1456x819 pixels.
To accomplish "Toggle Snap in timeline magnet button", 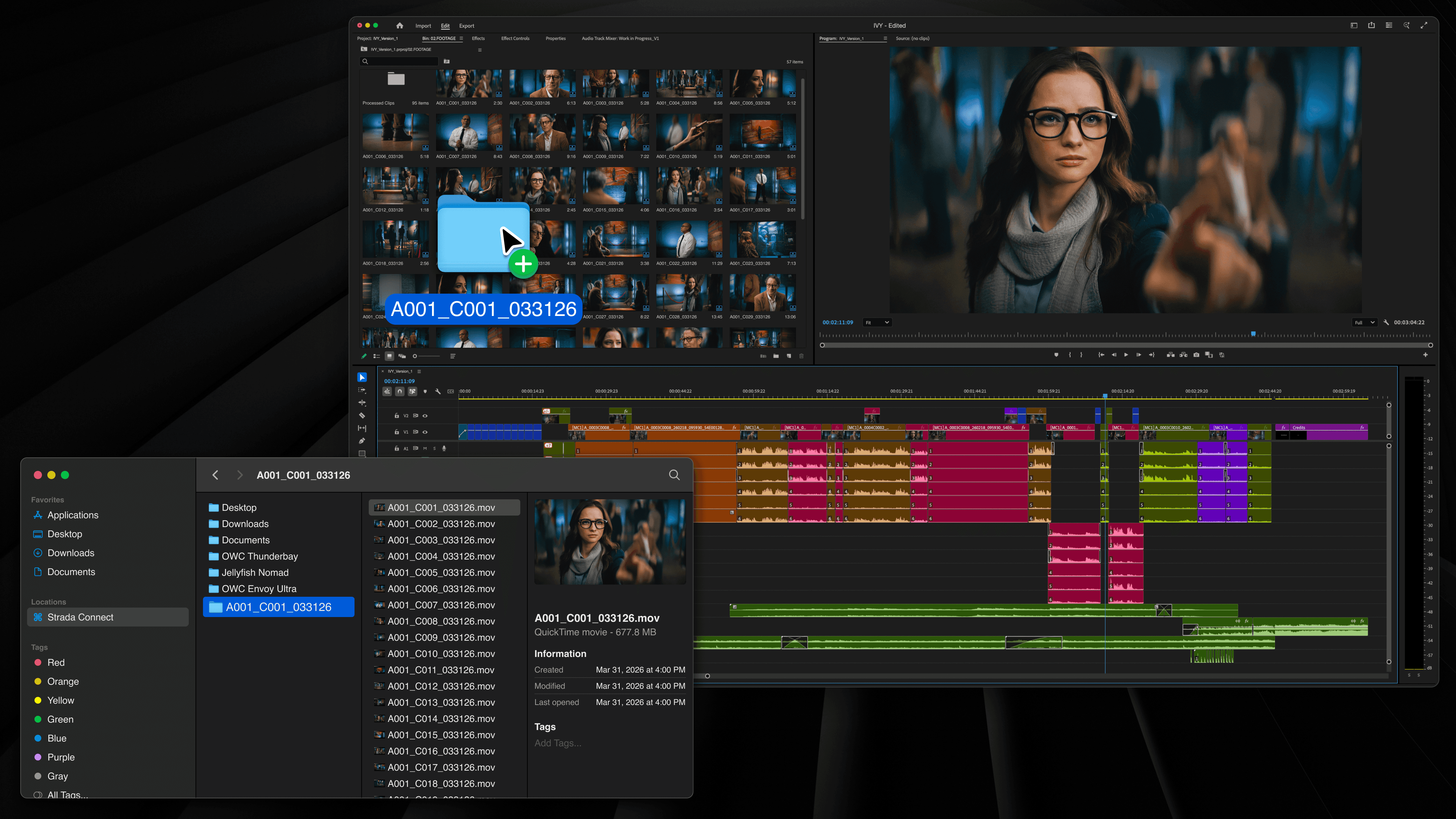I will click(x=400, y=391).
